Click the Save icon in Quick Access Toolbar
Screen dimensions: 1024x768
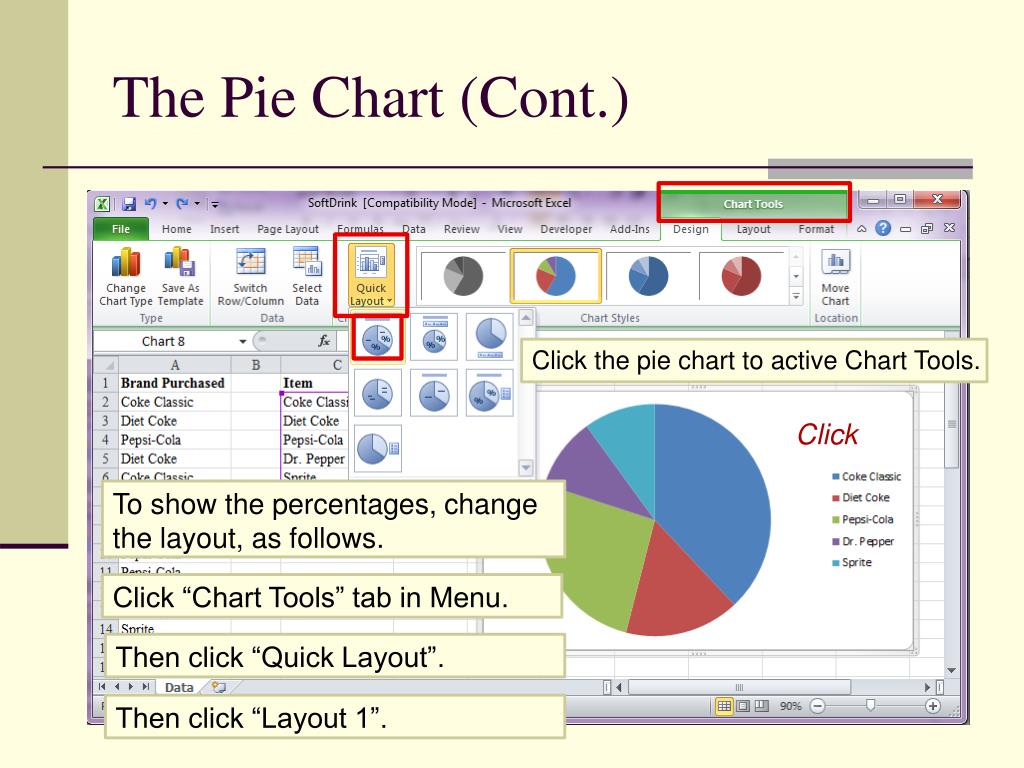pos(129,204)
